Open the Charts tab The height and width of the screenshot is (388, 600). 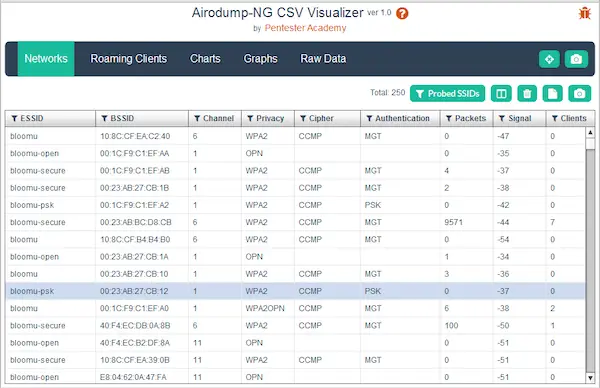[x=205, y=59]
